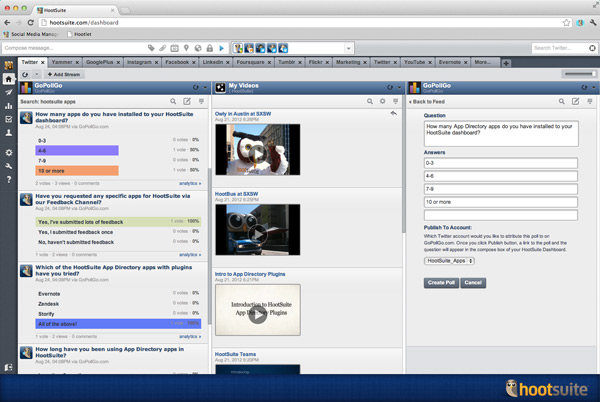Click compose poll icon in right GoPollGo stream

point(576,101)
